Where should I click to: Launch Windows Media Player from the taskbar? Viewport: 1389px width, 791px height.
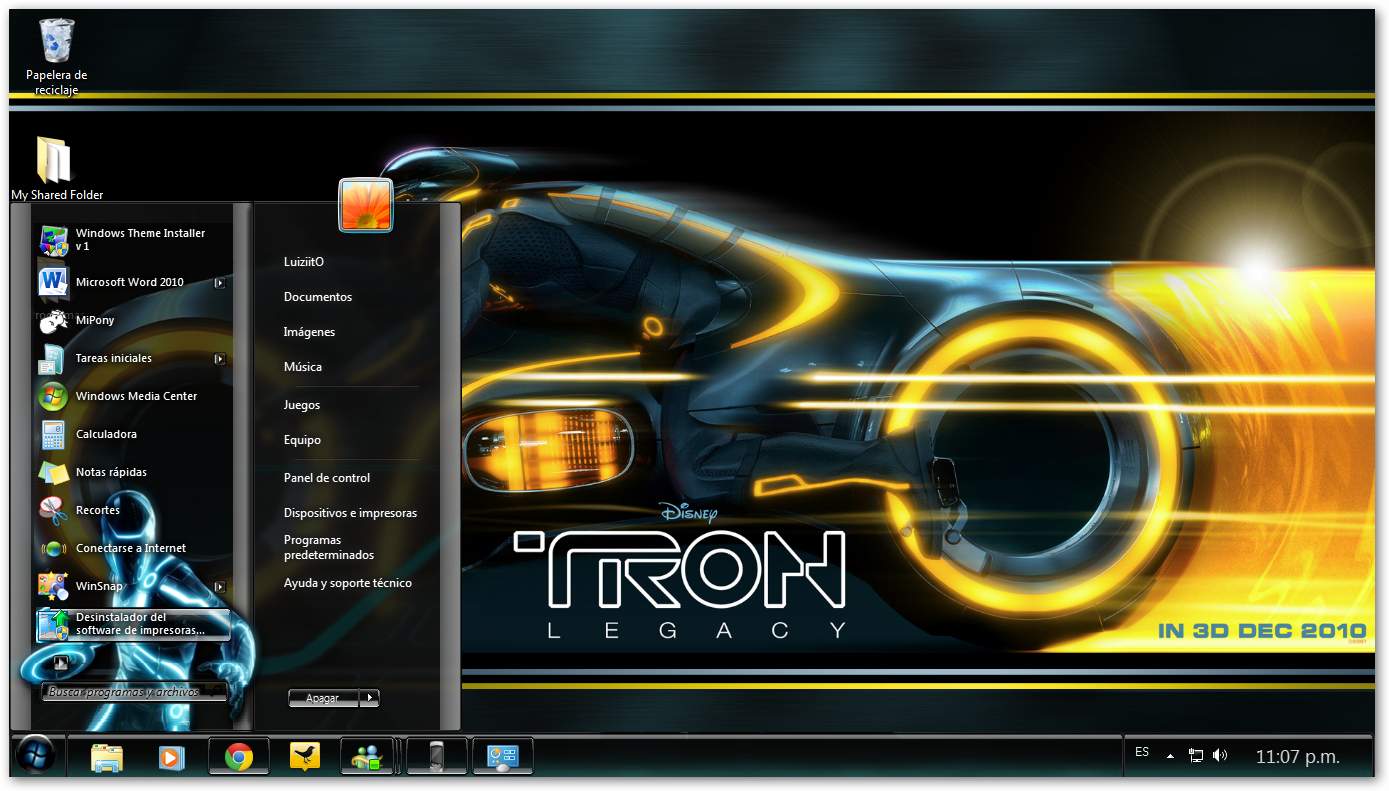172,757
